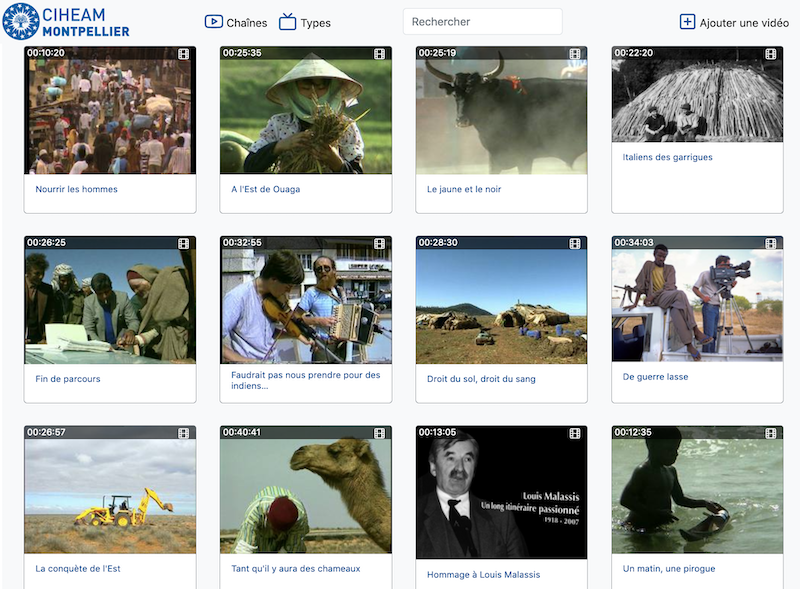This screenshot has height=589, width=800.
Task: Open the Un matin, une pirogue link
Action: coord(669,569)
